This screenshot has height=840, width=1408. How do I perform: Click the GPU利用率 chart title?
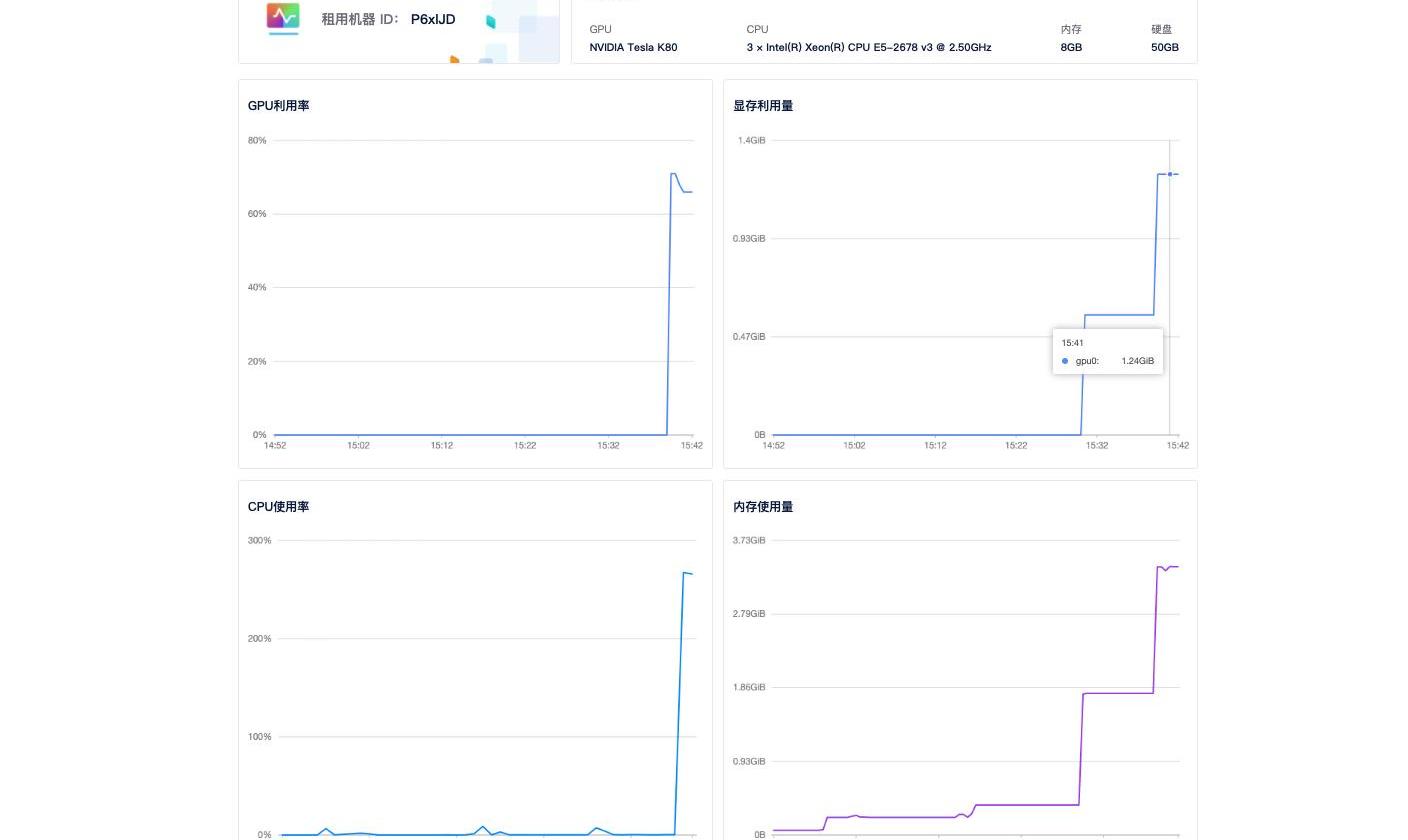point(278,106)
